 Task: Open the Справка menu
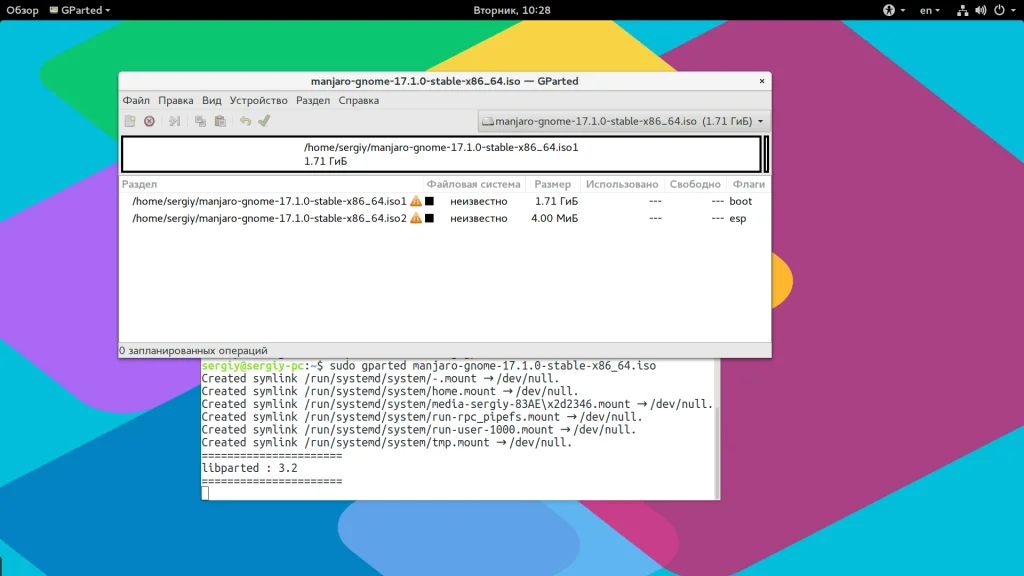coord(358,100)
